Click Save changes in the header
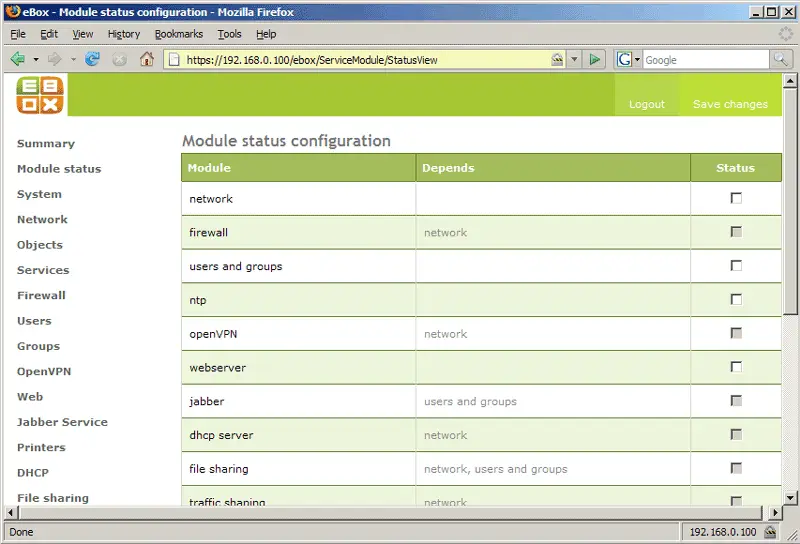The height and width of the screenshot is (544, 800). pos(730,104)
